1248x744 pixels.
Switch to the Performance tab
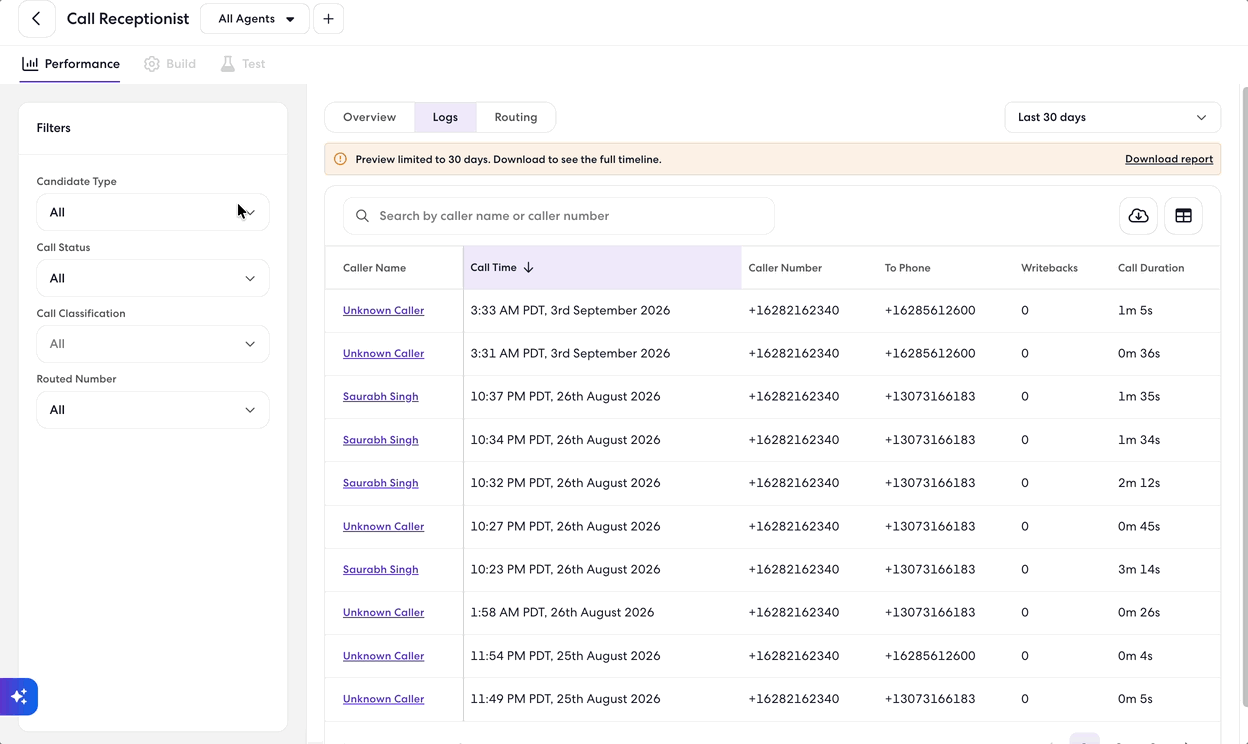(70, 64)
